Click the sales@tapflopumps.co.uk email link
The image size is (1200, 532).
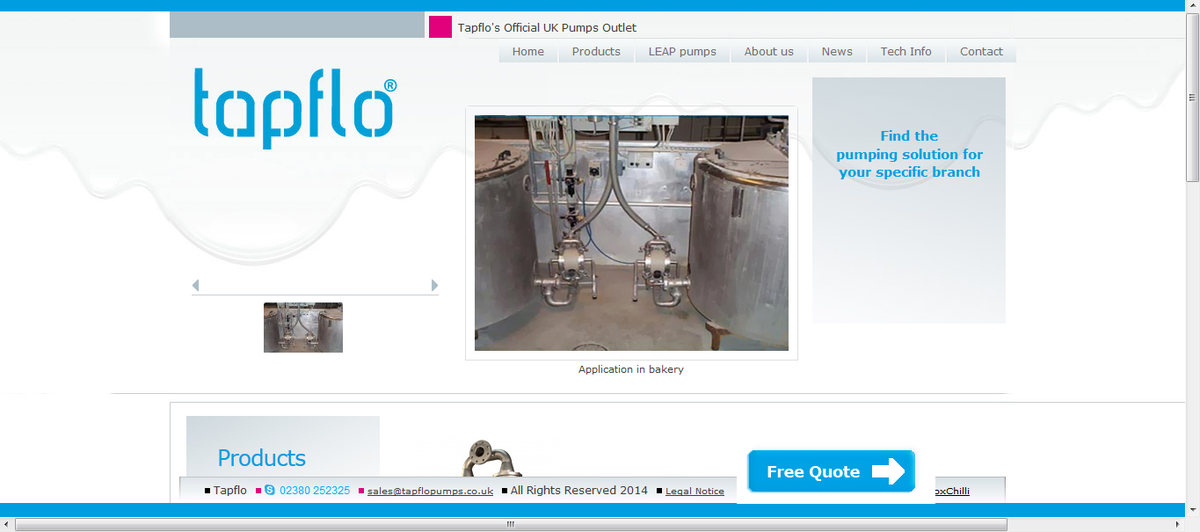[x=430, y=491]
